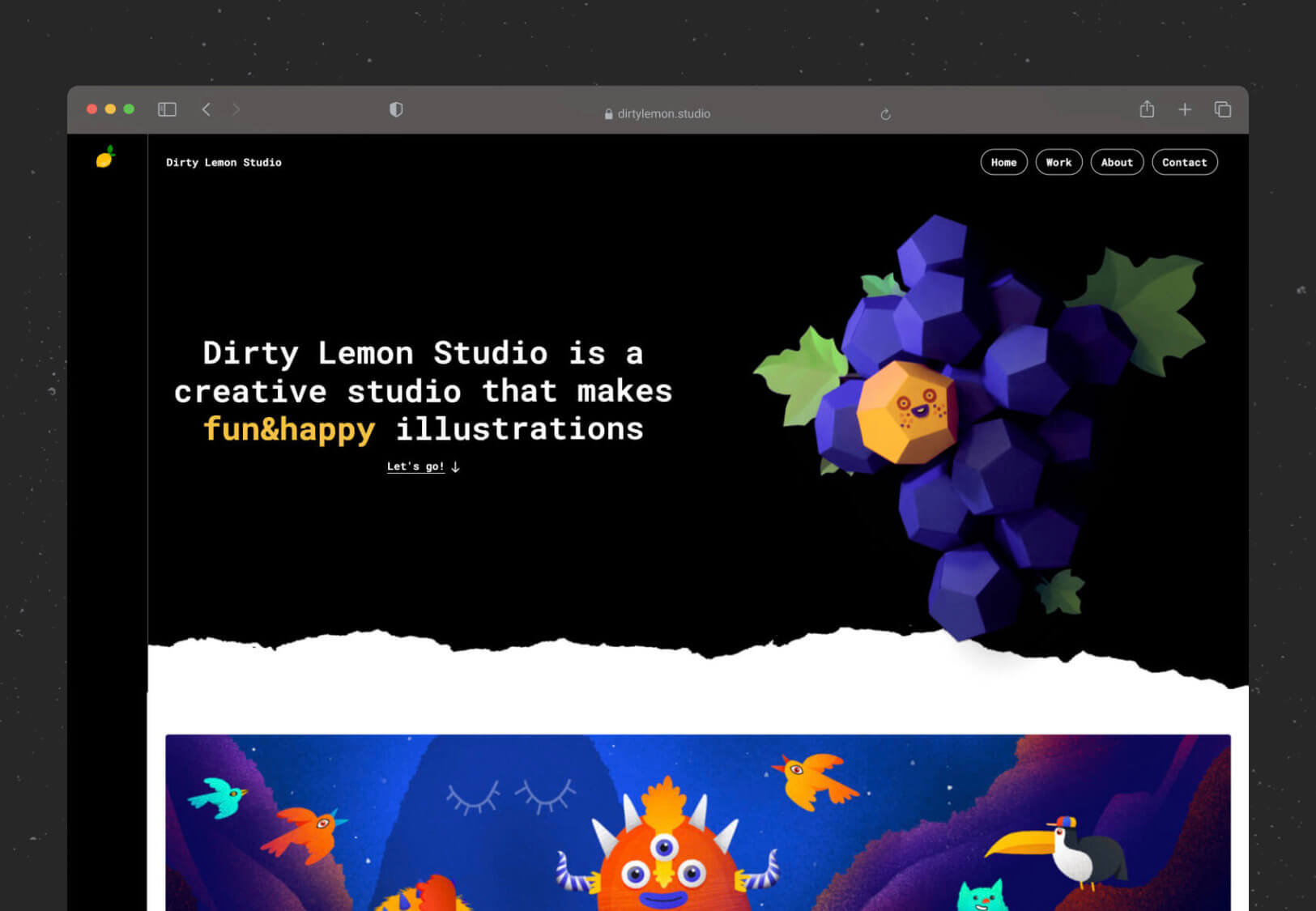Open the Home nav item
The image size is (1316, 911).
tap(1004, 162)
